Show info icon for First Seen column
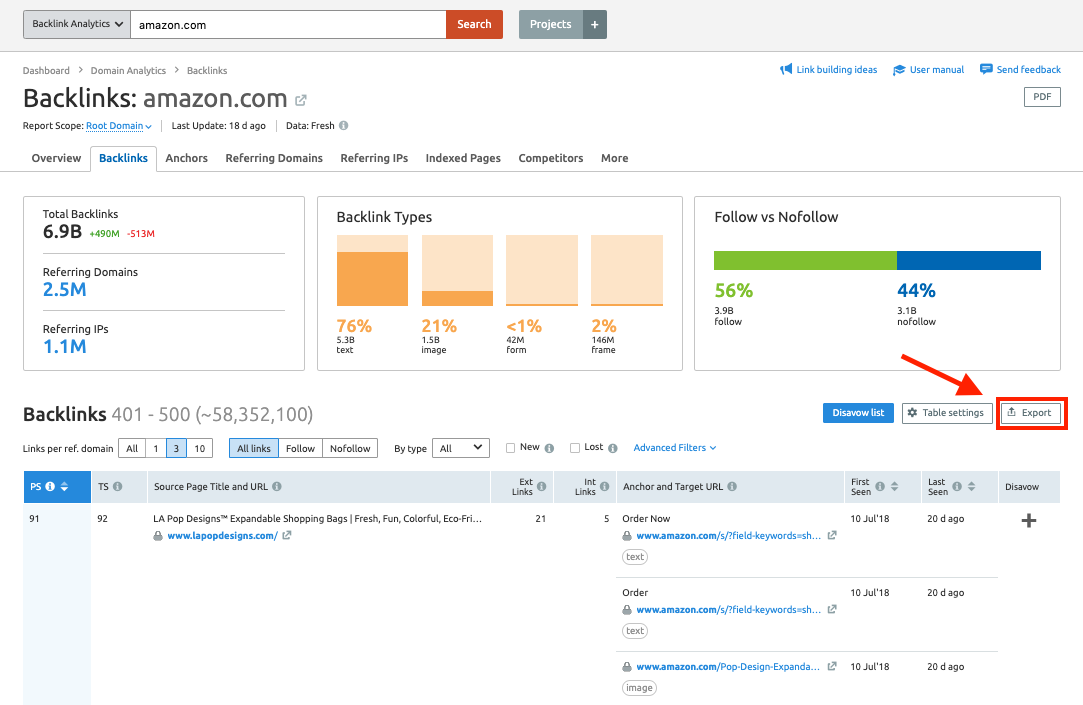Viewport: 1083px width, 705px height. click(x=880, y=487)
